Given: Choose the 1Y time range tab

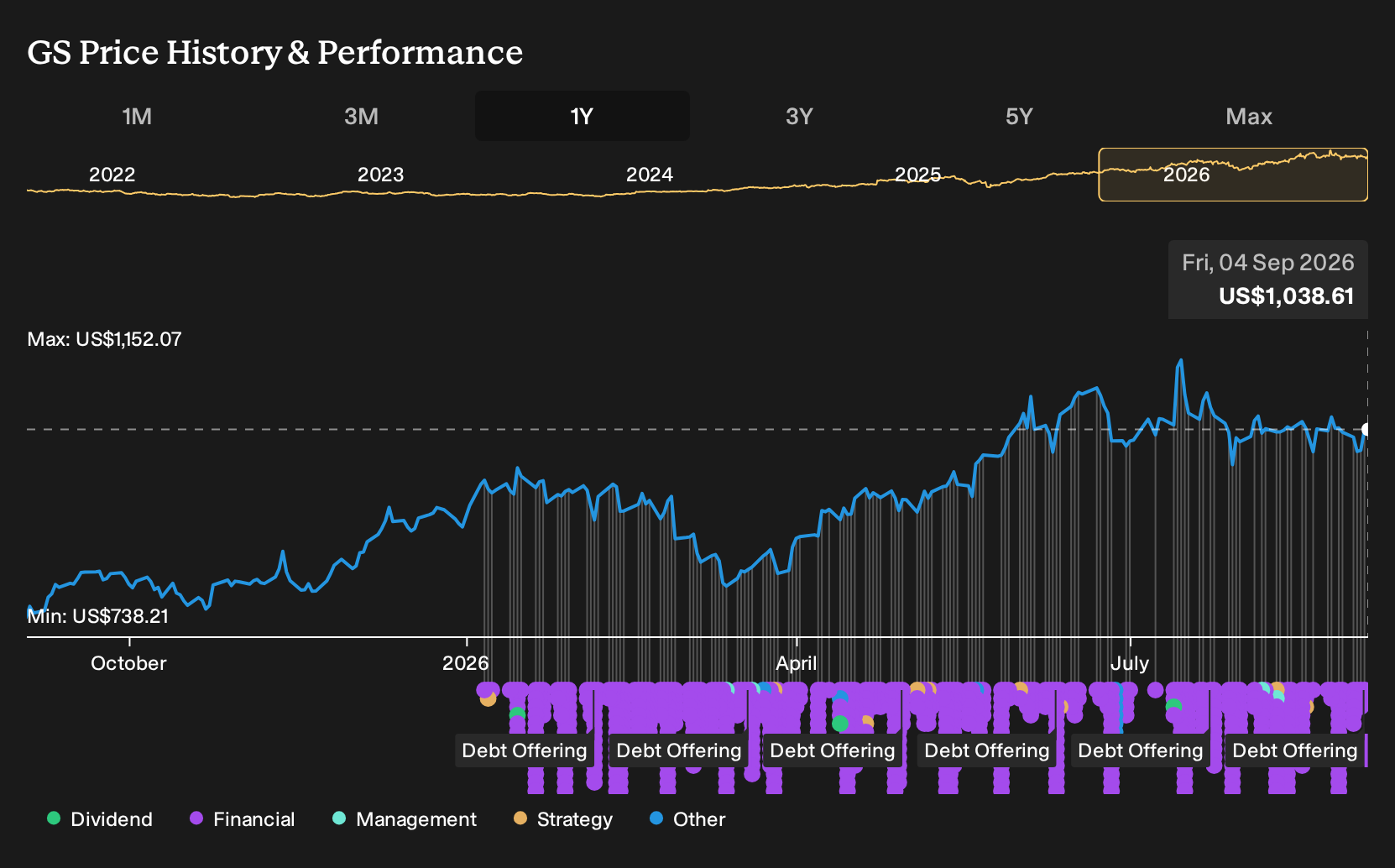Looking at the screenshot, I should [583, 116].
